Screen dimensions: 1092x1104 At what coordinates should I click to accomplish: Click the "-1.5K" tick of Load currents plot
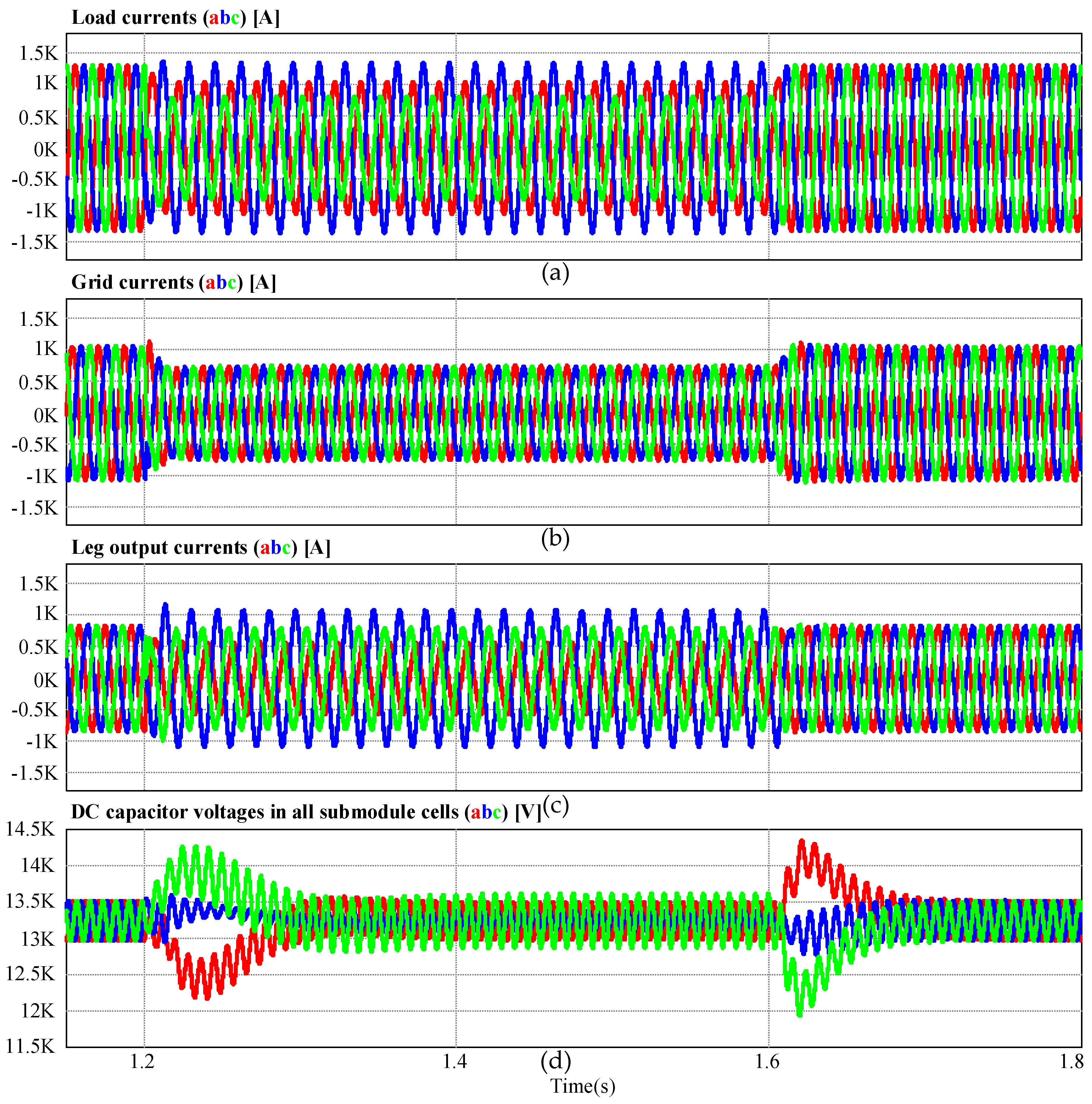coord(35,242)
